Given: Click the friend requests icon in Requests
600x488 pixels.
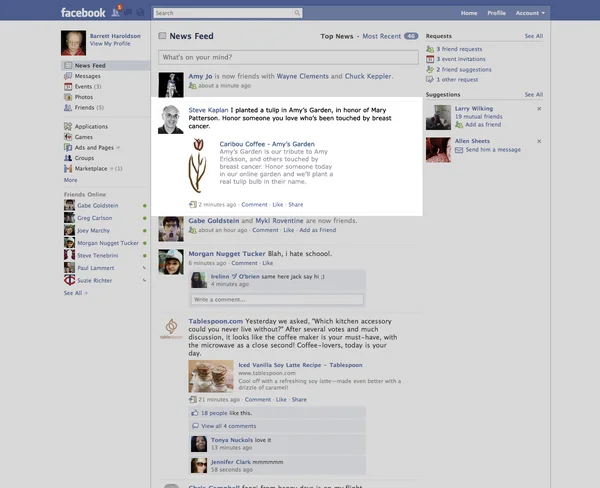Looking at the screenshot, I should 430,49.
